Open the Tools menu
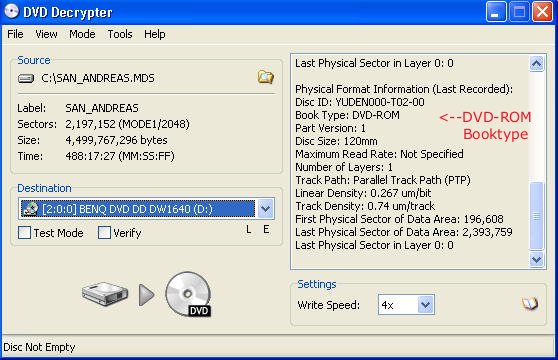This screenshot has width=558, height=360. click(x=120, y=34)
